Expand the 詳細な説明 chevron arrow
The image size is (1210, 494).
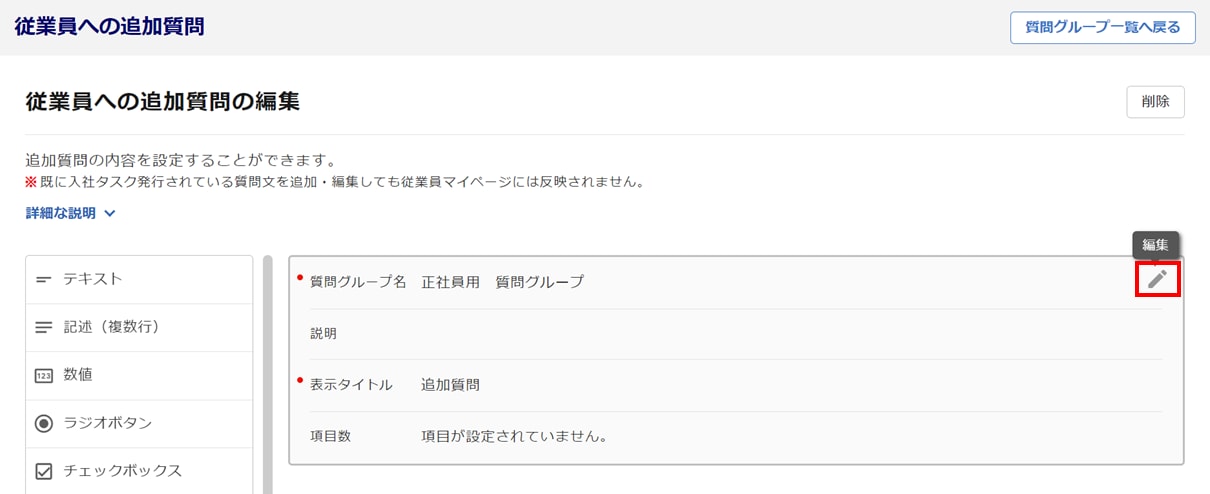(110, 213)
